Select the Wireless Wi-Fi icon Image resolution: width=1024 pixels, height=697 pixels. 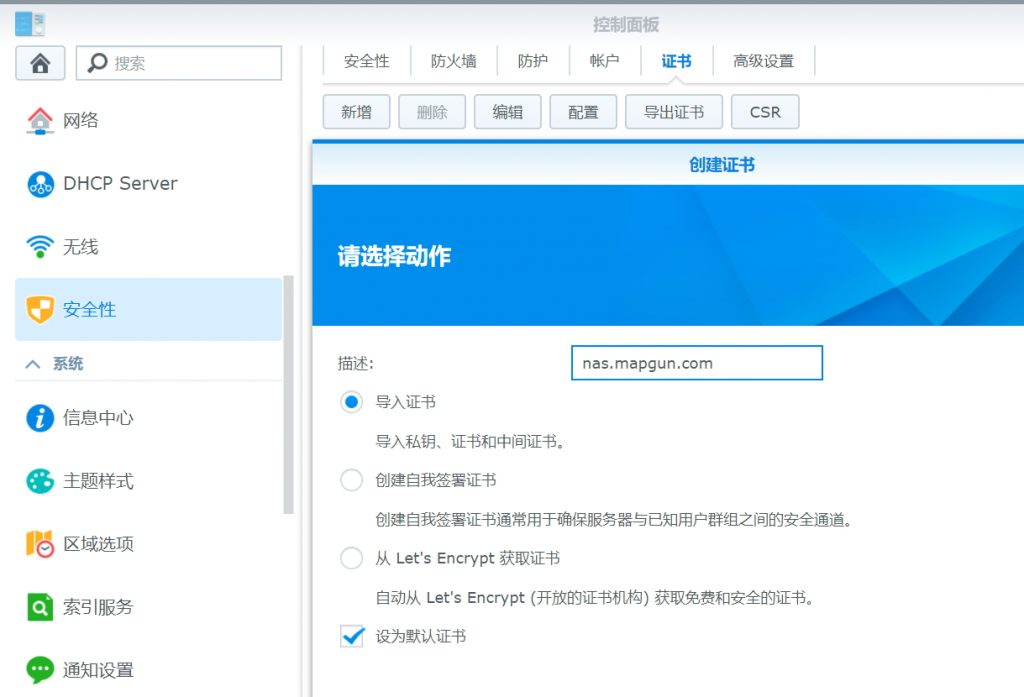(x=40, y=247)
